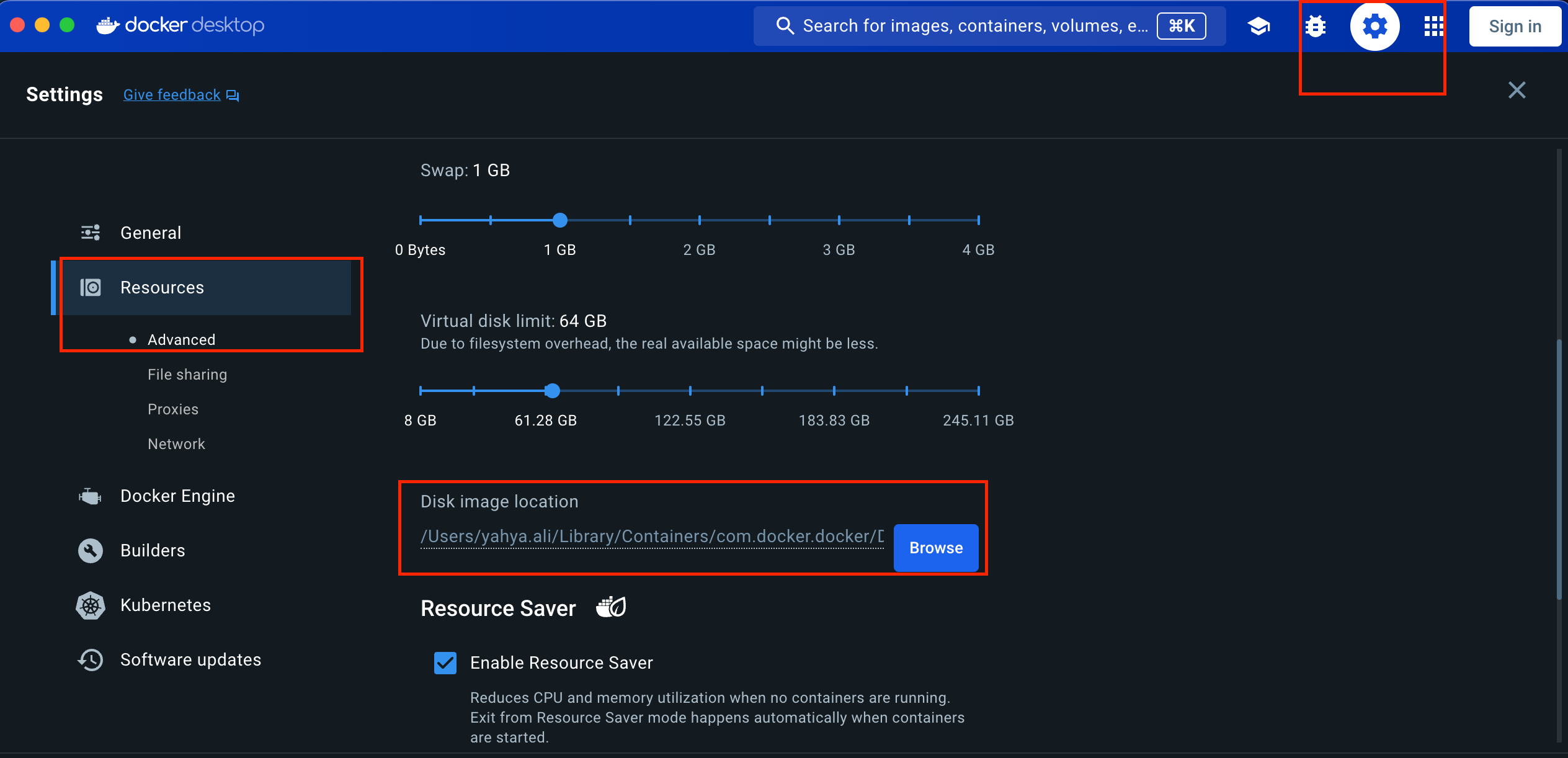1568x758 pixels.
Task: Open the Give feedback link
Action: (x=172, y=95)
